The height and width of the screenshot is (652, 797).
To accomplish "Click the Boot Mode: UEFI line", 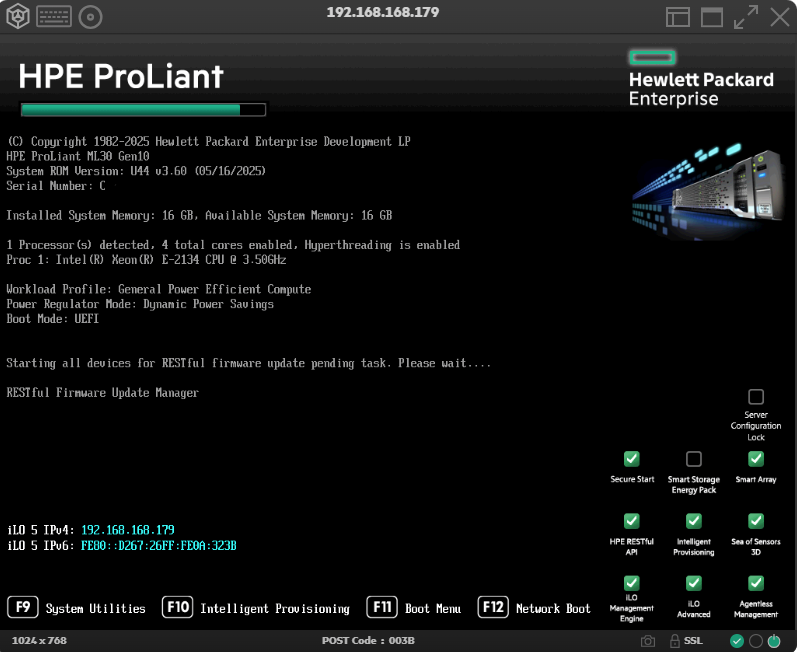I will (x=52, y=319).
